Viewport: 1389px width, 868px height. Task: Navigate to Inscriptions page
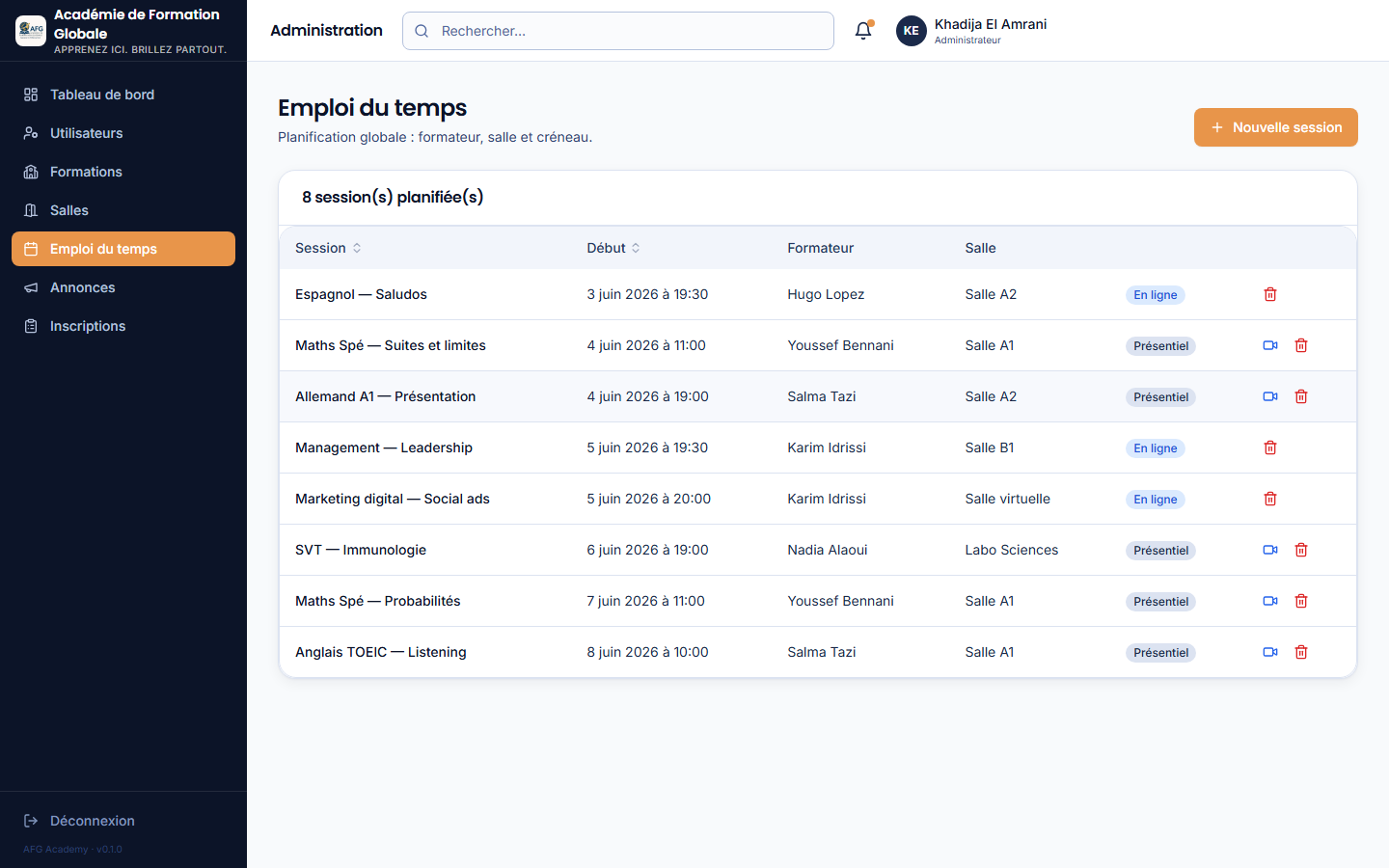pyautogui.click(x=123, y=326)
